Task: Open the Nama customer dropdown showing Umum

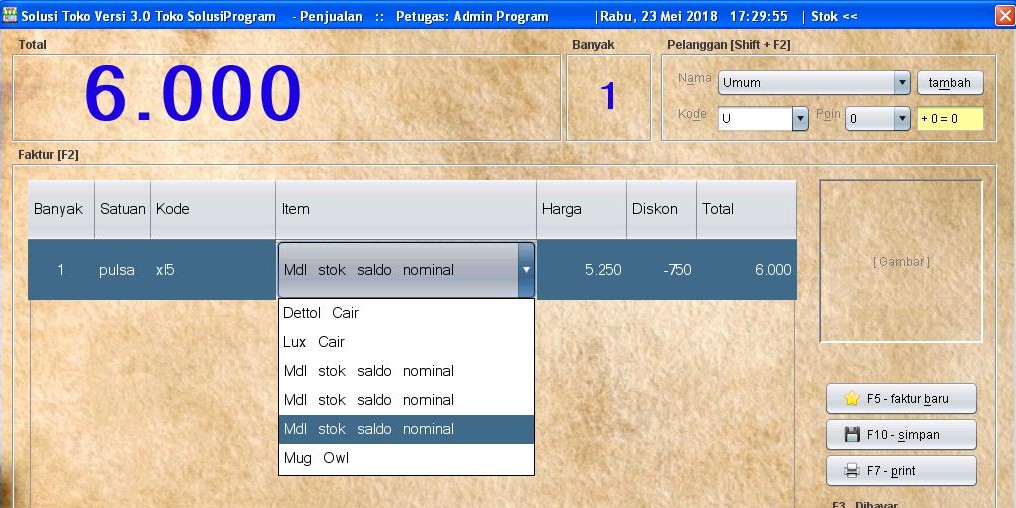Action: coord(901,83)
